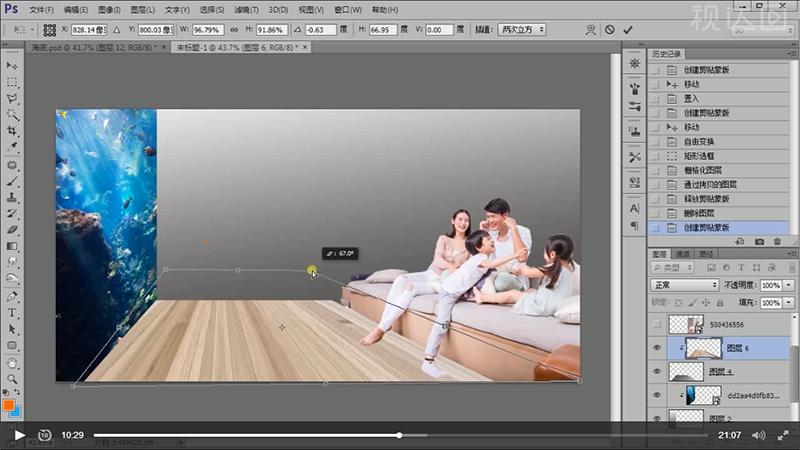Click the orange foreground color swatch

pos(9,405)
